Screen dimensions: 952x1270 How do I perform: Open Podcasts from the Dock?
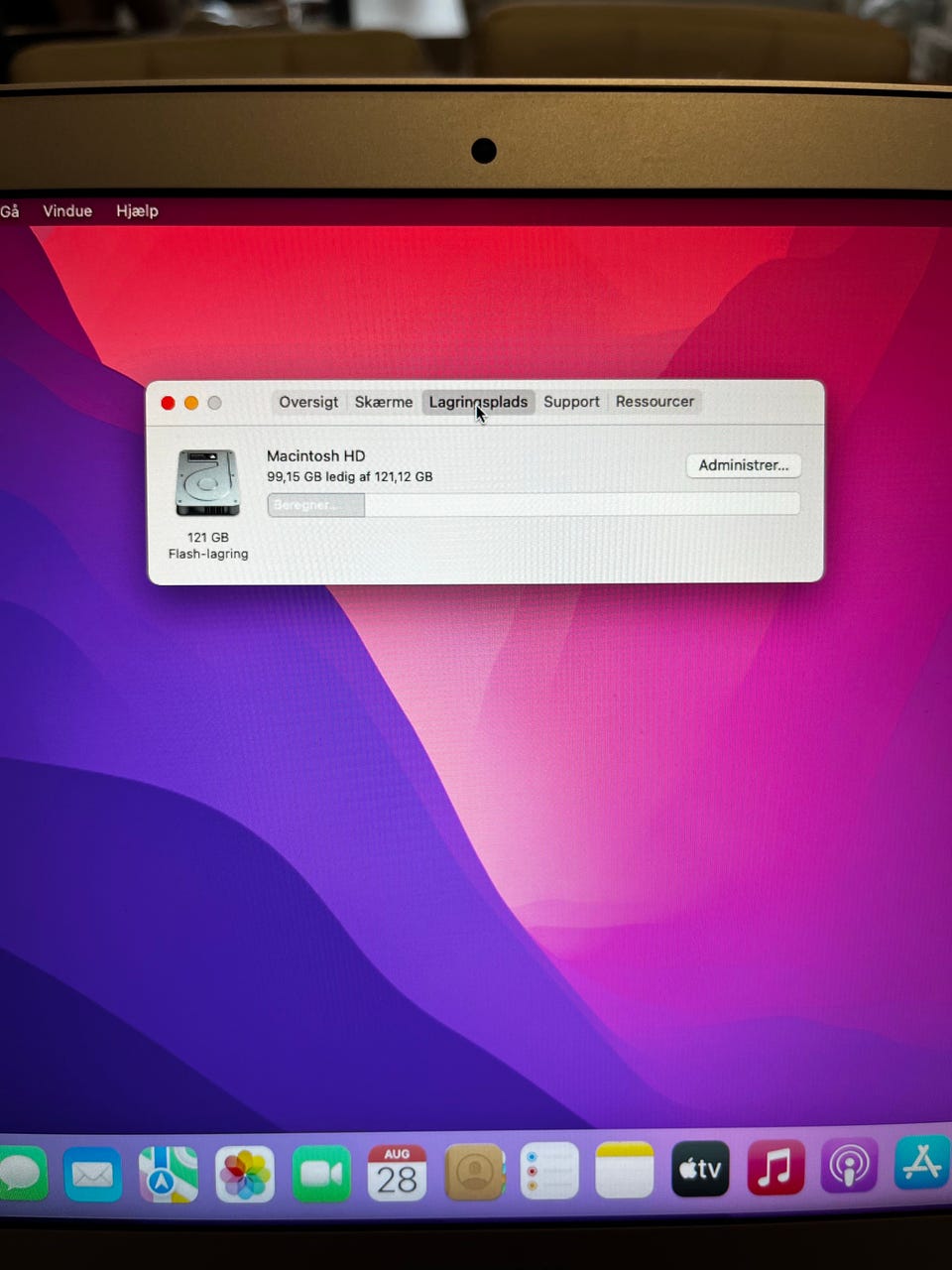tap(850, 1166)
